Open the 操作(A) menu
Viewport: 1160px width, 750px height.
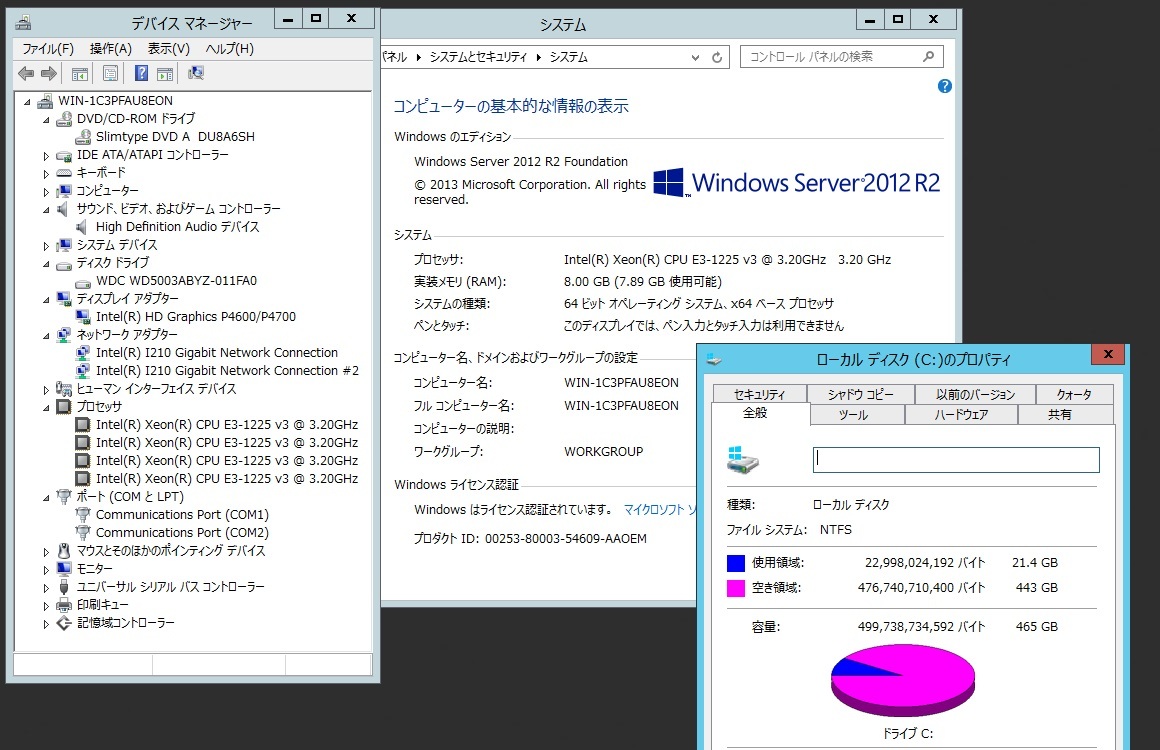110,49
